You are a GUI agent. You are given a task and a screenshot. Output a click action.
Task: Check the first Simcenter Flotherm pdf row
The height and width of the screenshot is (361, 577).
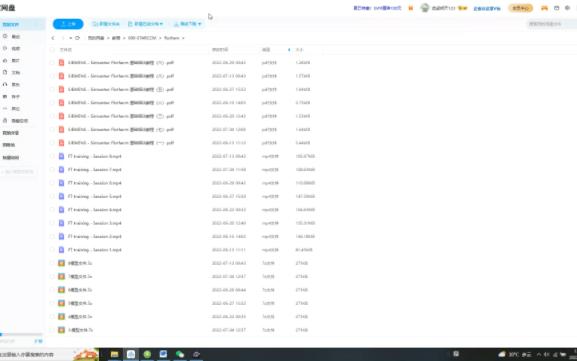[52, 63]
